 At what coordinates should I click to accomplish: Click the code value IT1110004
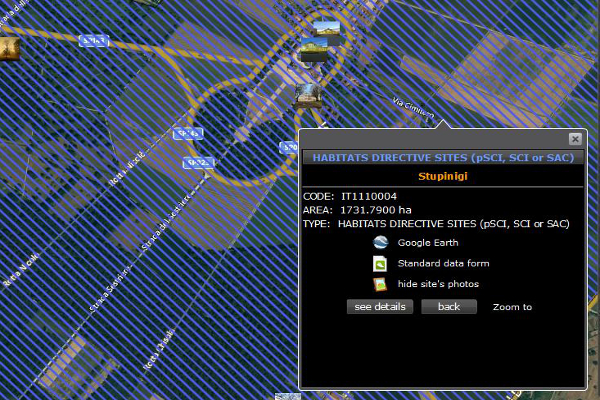point(369,196)
